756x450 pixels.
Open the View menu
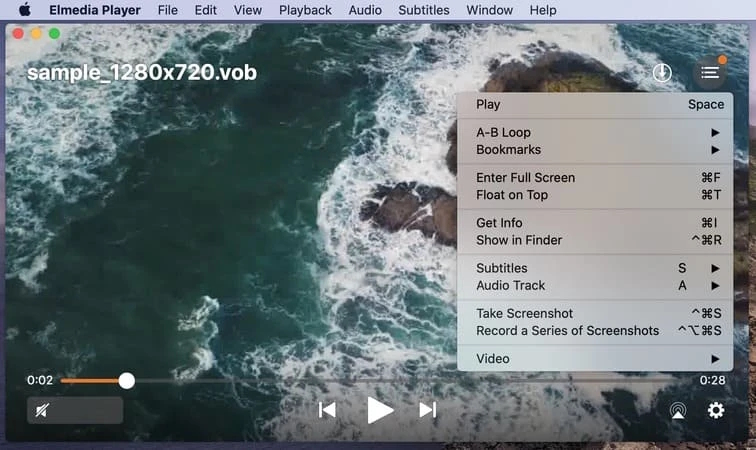tap(248, 10)
